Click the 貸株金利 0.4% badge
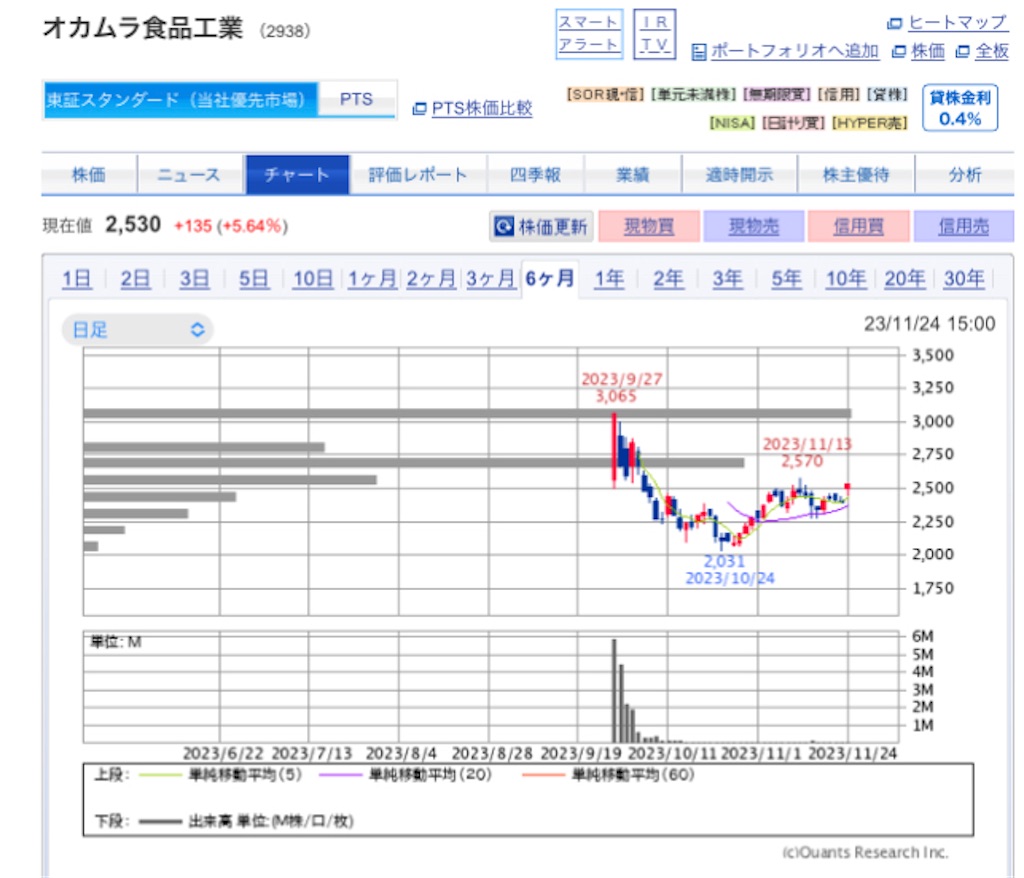The image size is (1024, 878). pos(960,108)
